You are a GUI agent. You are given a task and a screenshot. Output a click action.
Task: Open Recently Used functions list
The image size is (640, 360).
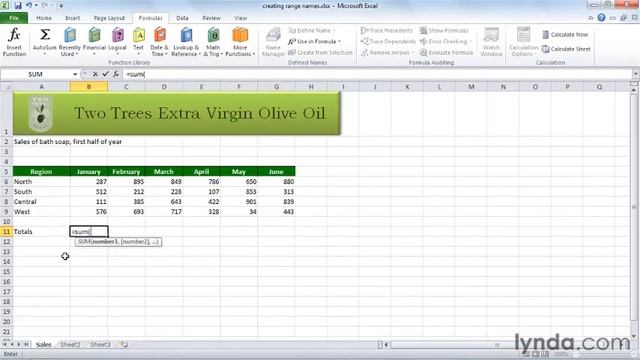click(70, 42)
